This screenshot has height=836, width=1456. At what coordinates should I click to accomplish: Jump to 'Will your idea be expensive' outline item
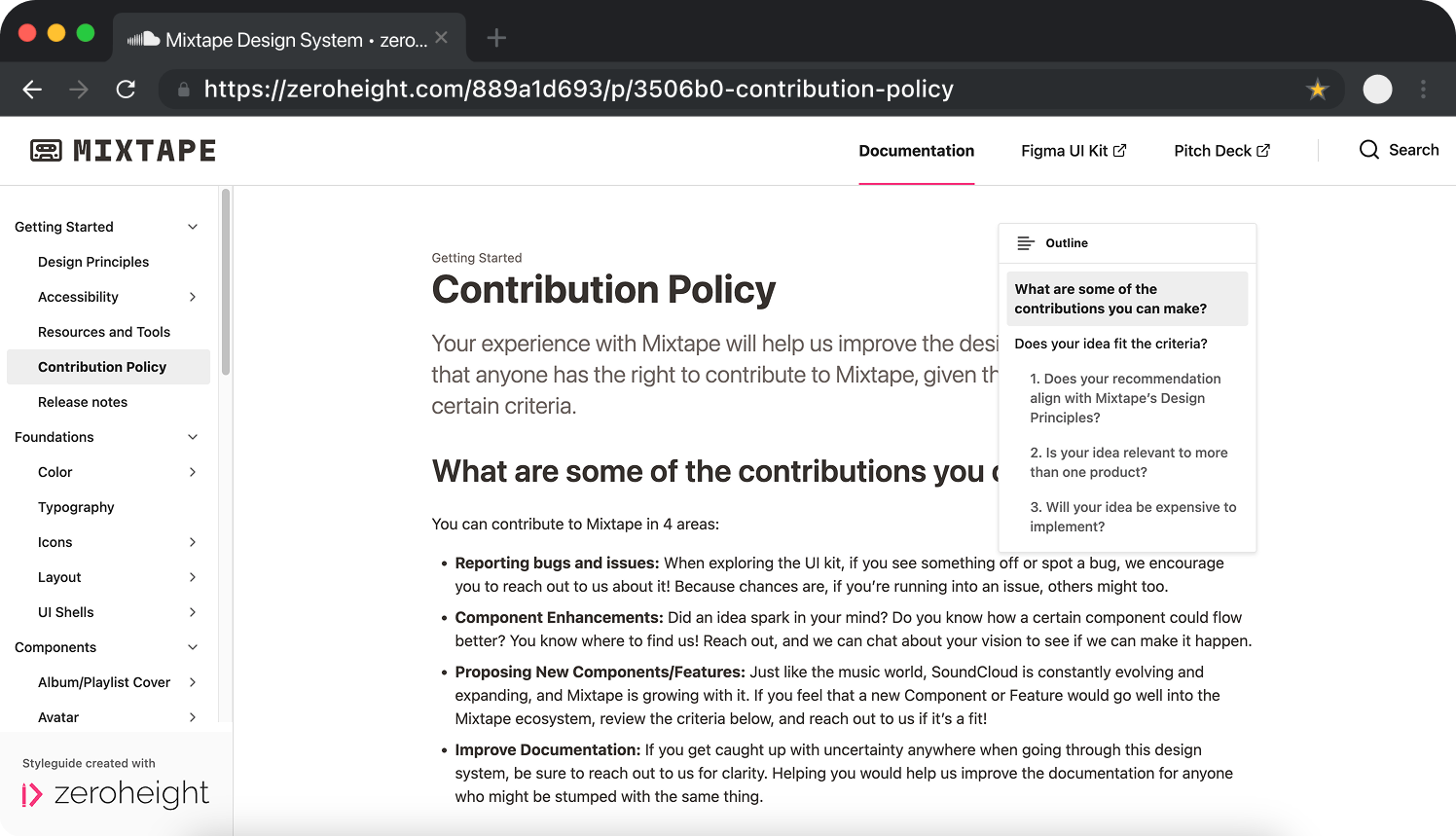click(x=1133, y=517)
